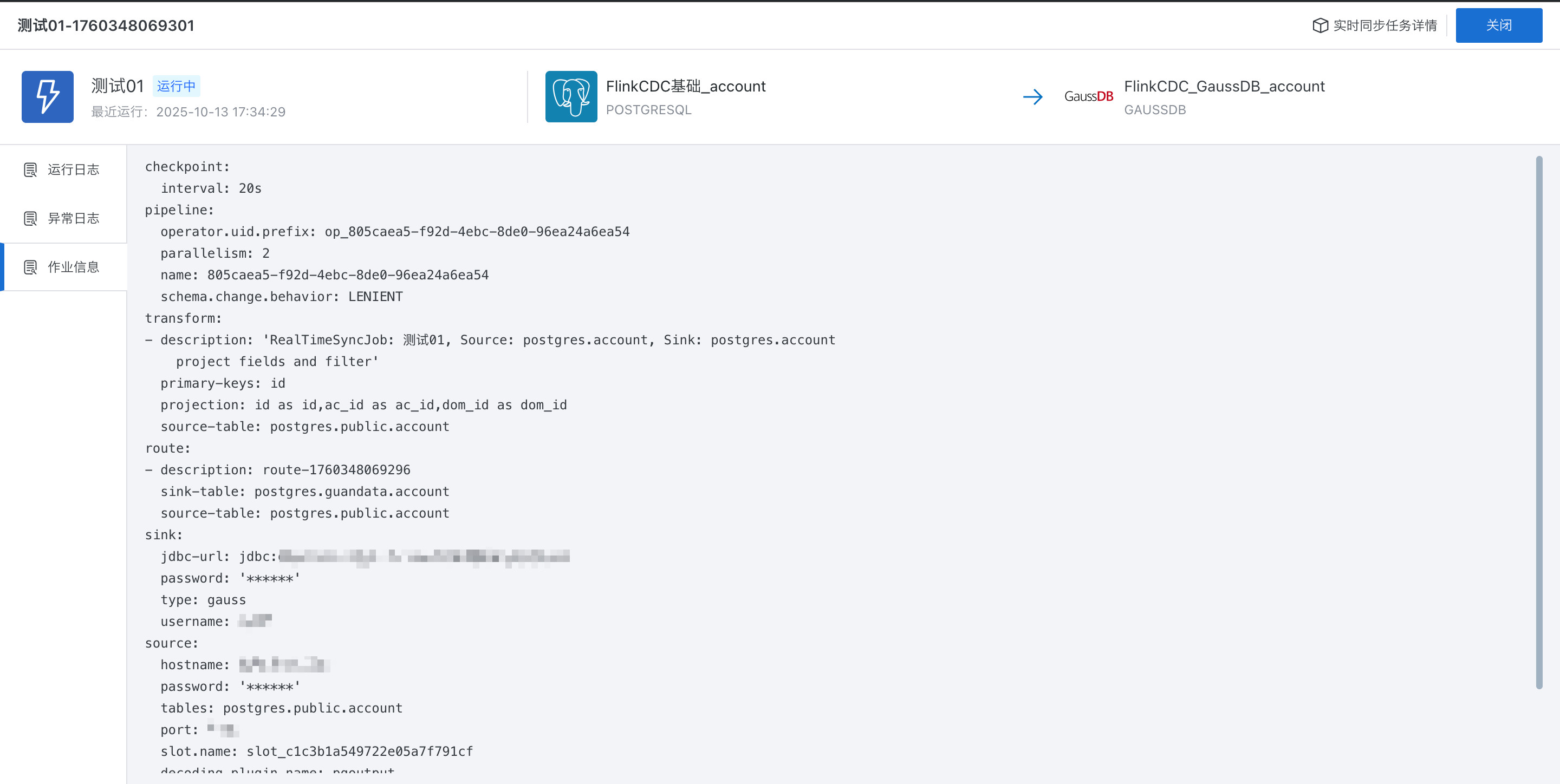Select the 作业信息 tab
1560x784 pixels.
(x=73, y=267)
